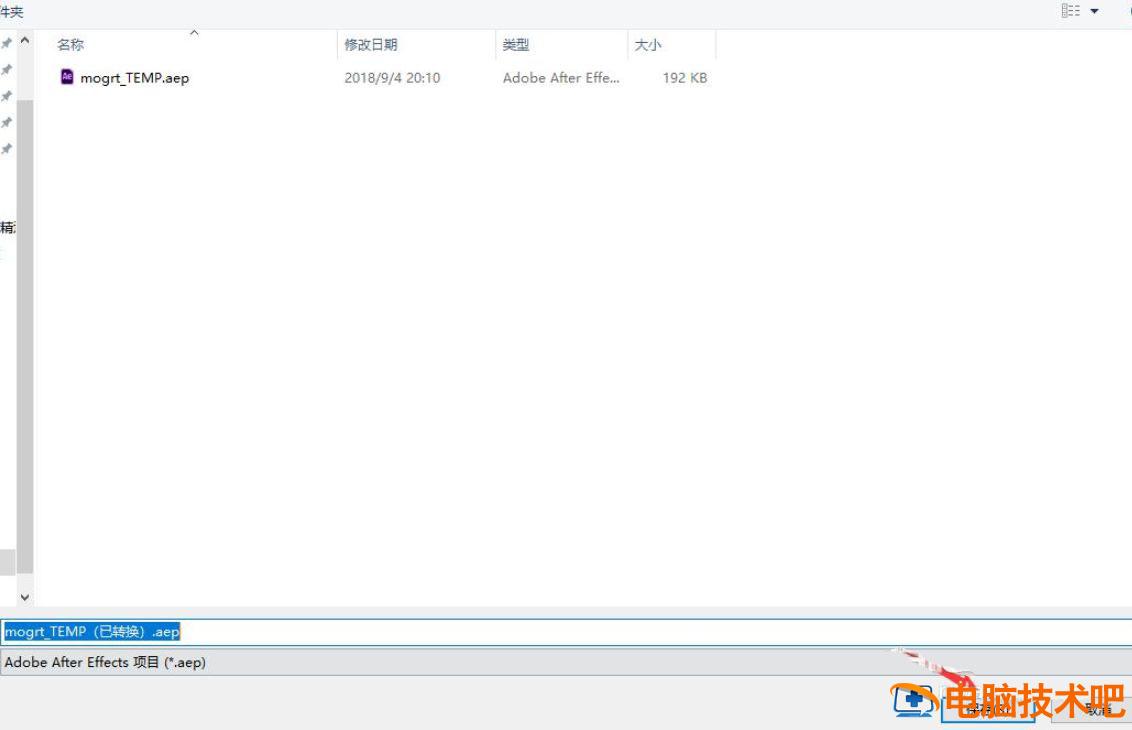Screen dimensions: 1132x730
Task: Click the blue computer watermark logo
Action: tap(913, 701)
